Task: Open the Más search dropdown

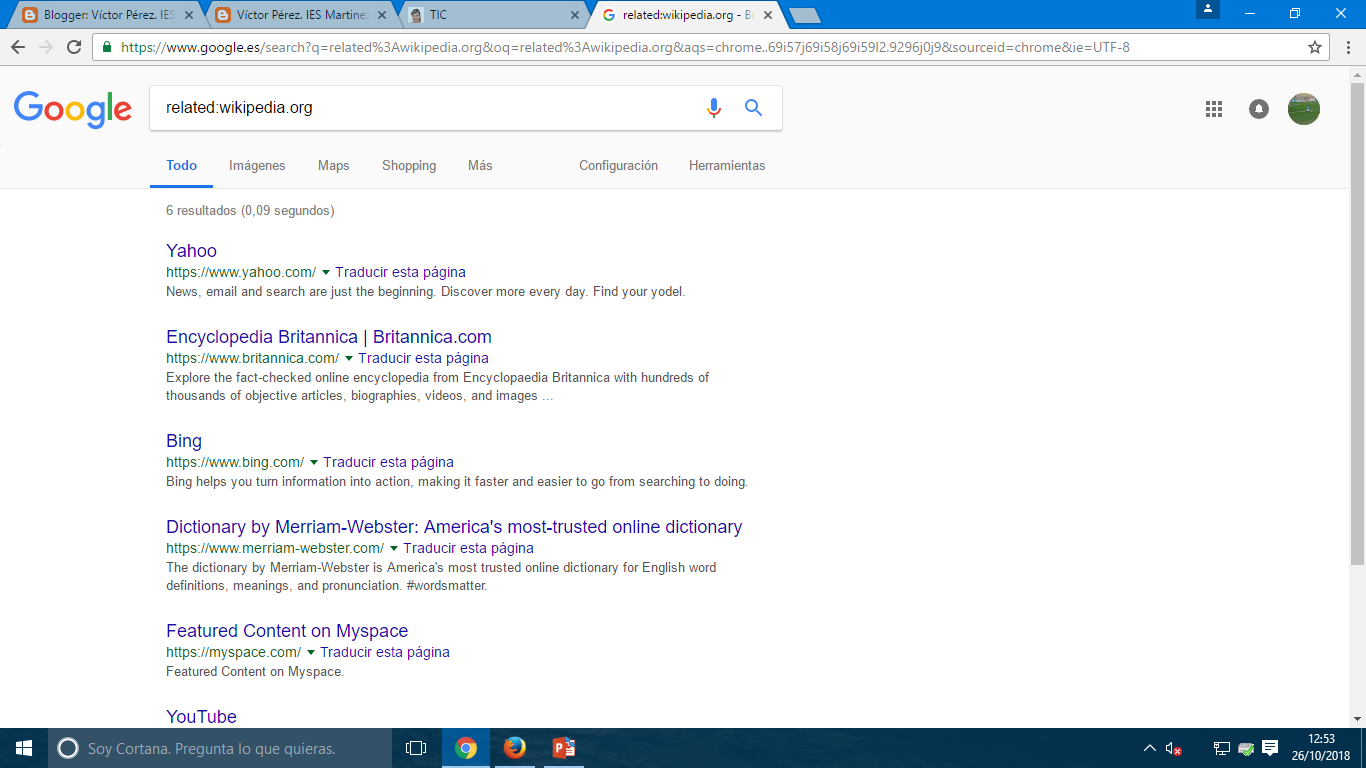Action: (480, 166)
